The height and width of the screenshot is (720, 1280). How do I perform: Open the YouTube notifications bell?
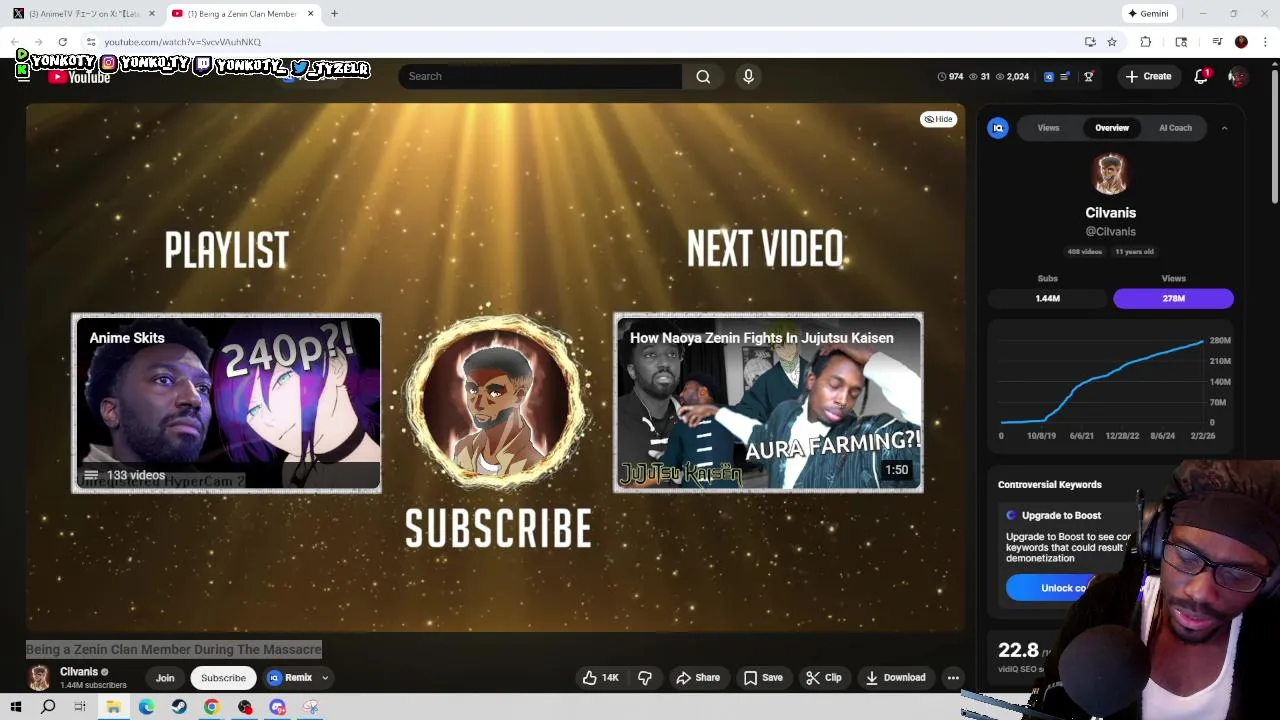1201,76
